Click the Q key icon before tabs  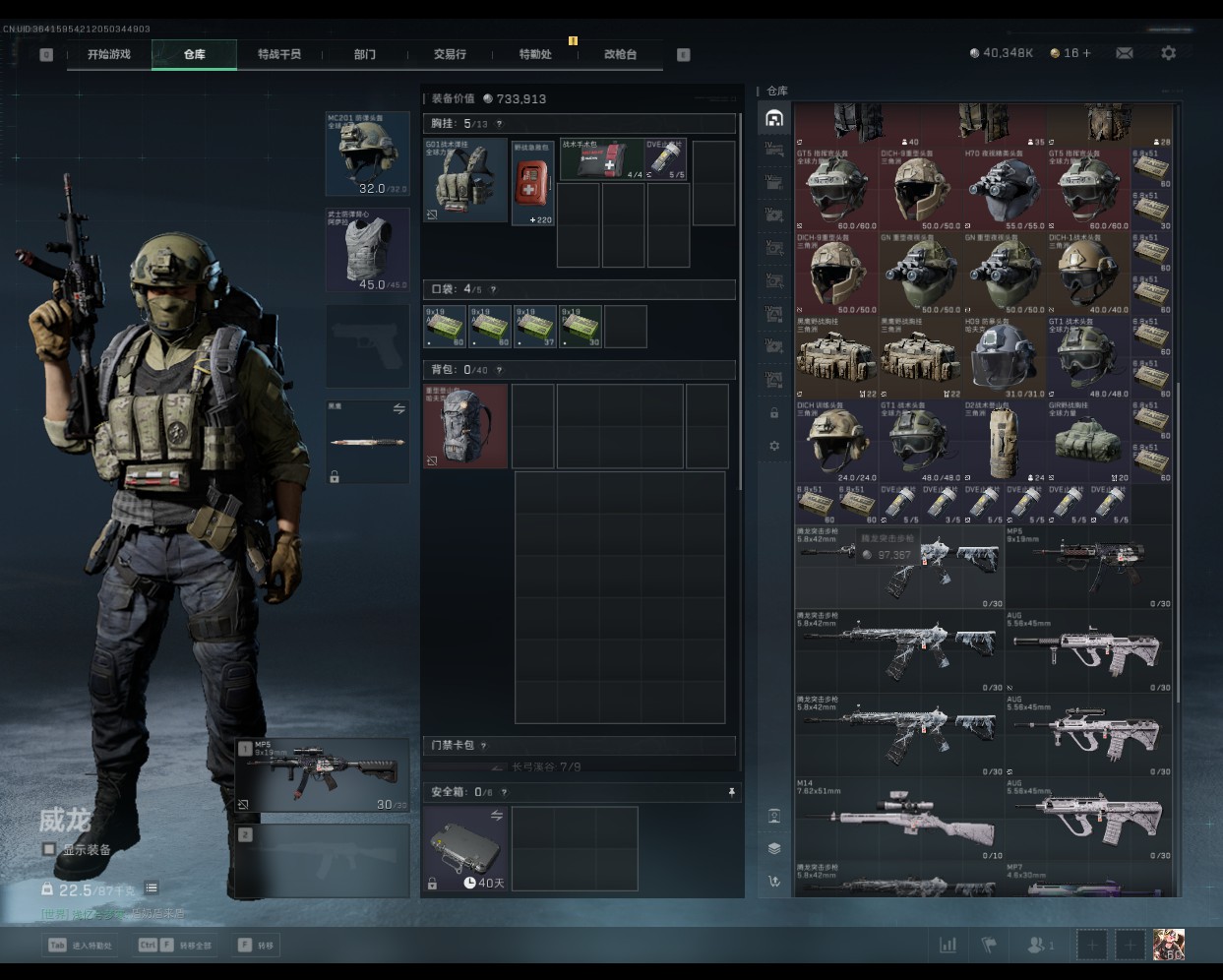[46, 54]
